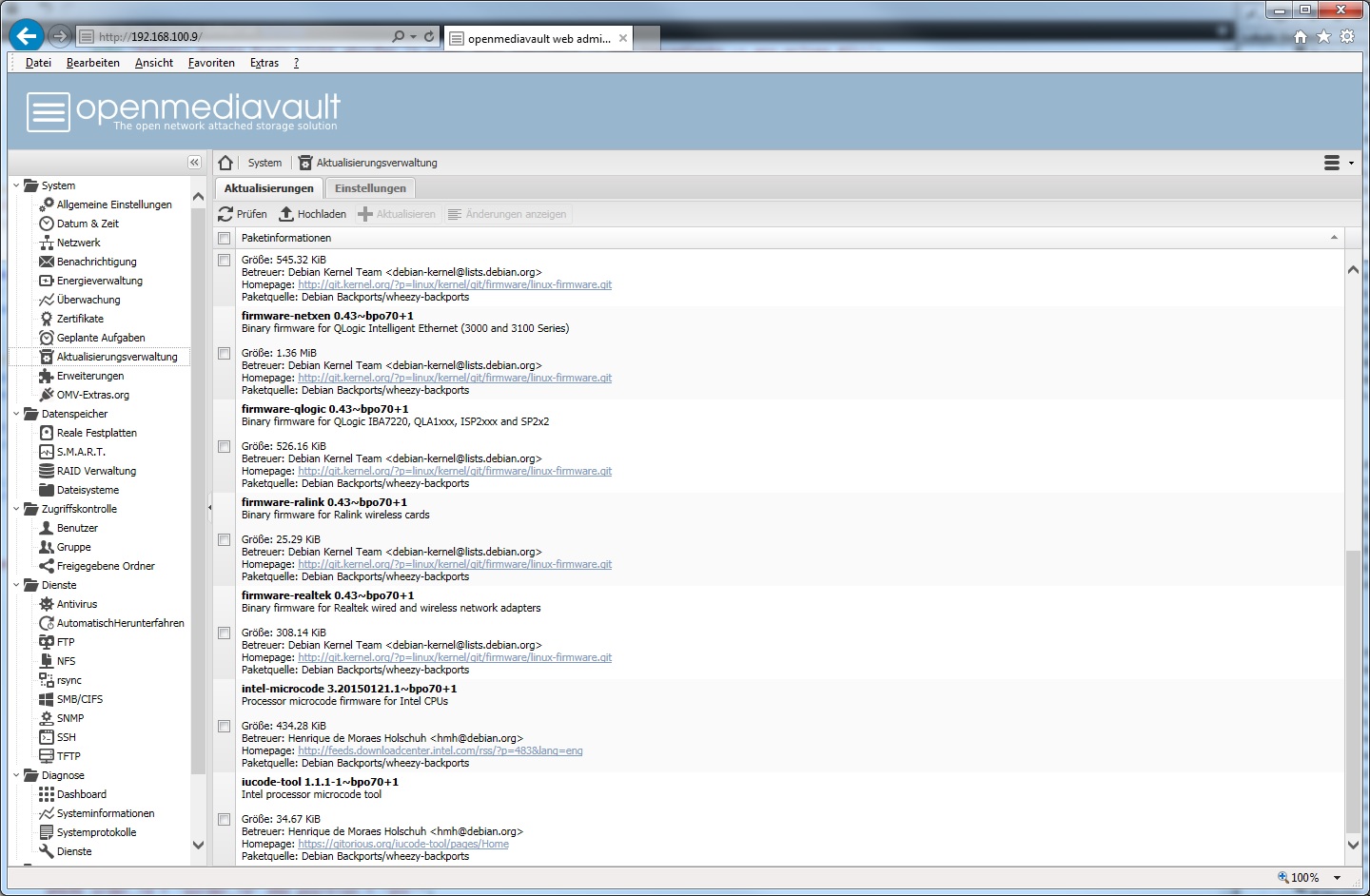
Task: Open Überwachung chart icon
Action: tap(46, 300)
